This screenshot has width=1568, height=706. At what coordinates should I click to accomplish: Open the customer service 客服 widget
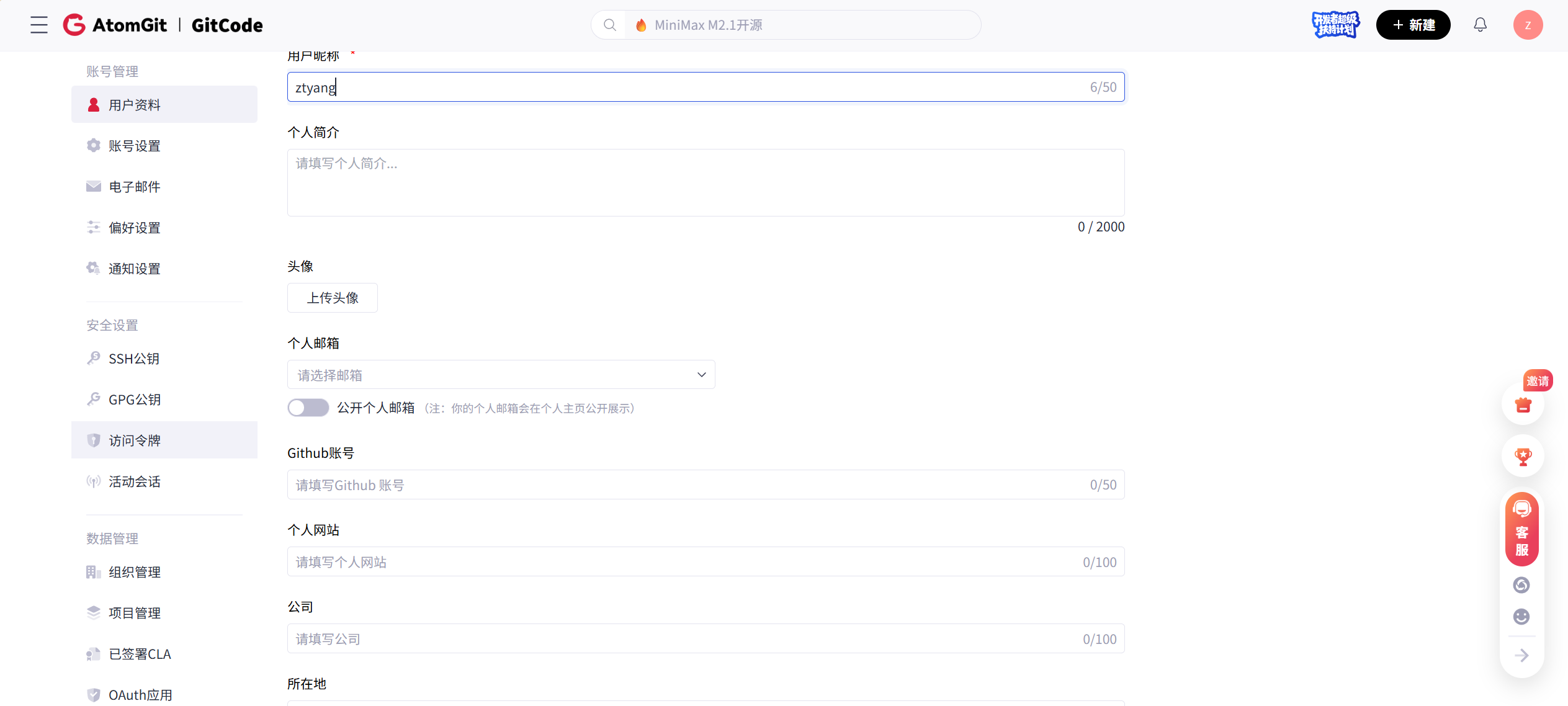pyautogui.click(x=1522, y=529)
